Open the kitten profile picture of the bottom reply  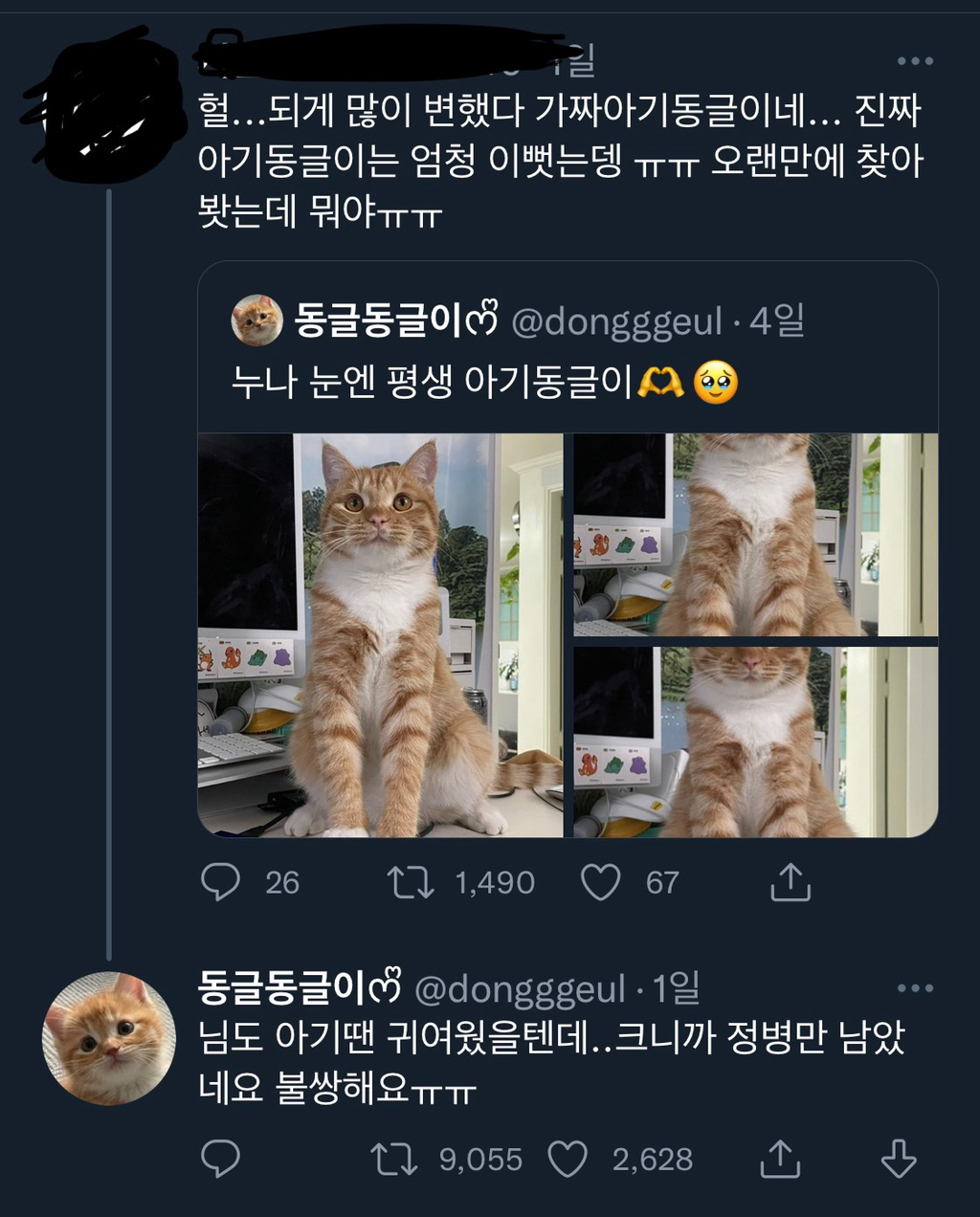pos(109,1038)
